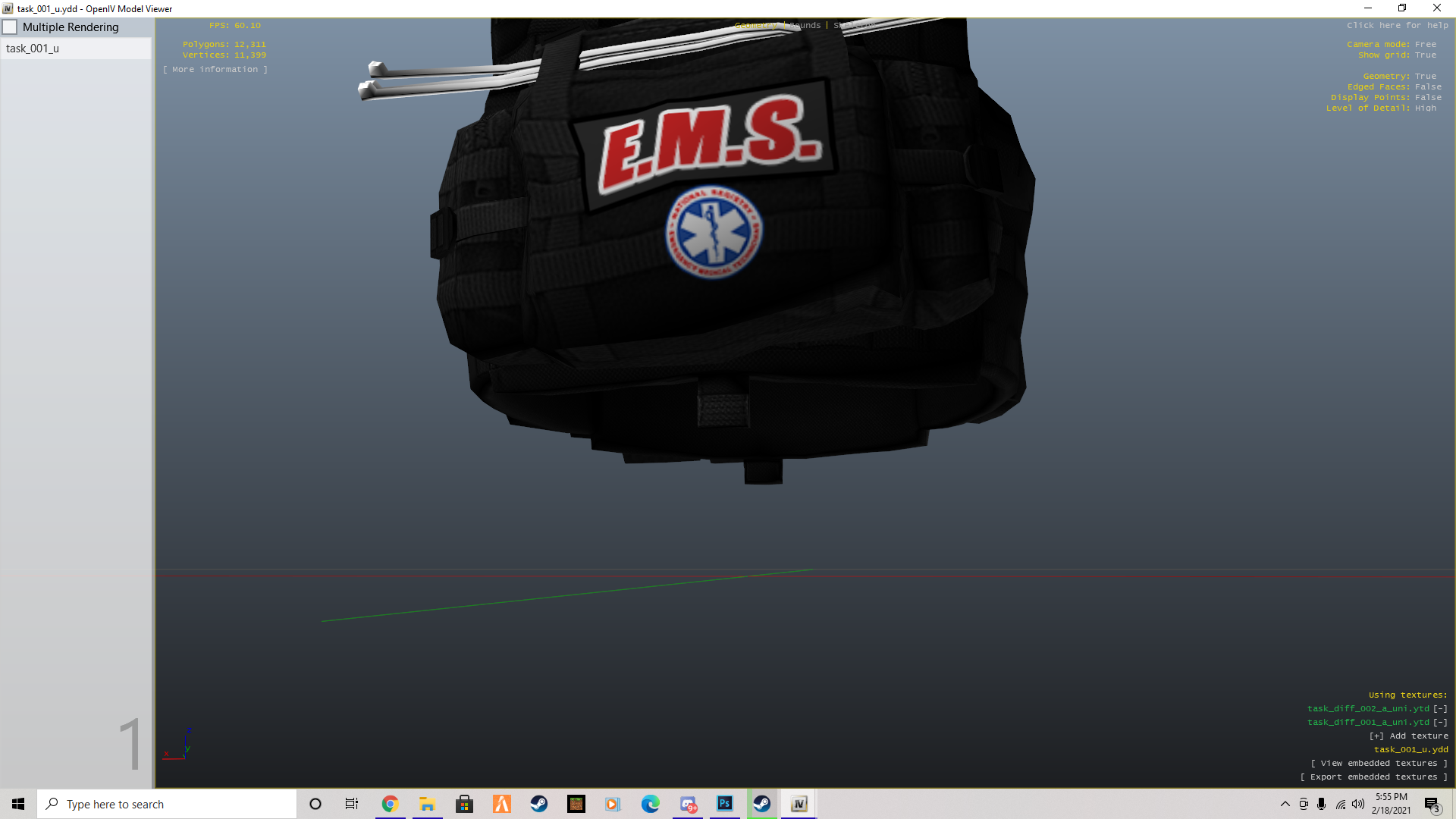Open Photoshop from the taskbar
The height and width of the screenshot is (819, 1456).
click(724, 804)
